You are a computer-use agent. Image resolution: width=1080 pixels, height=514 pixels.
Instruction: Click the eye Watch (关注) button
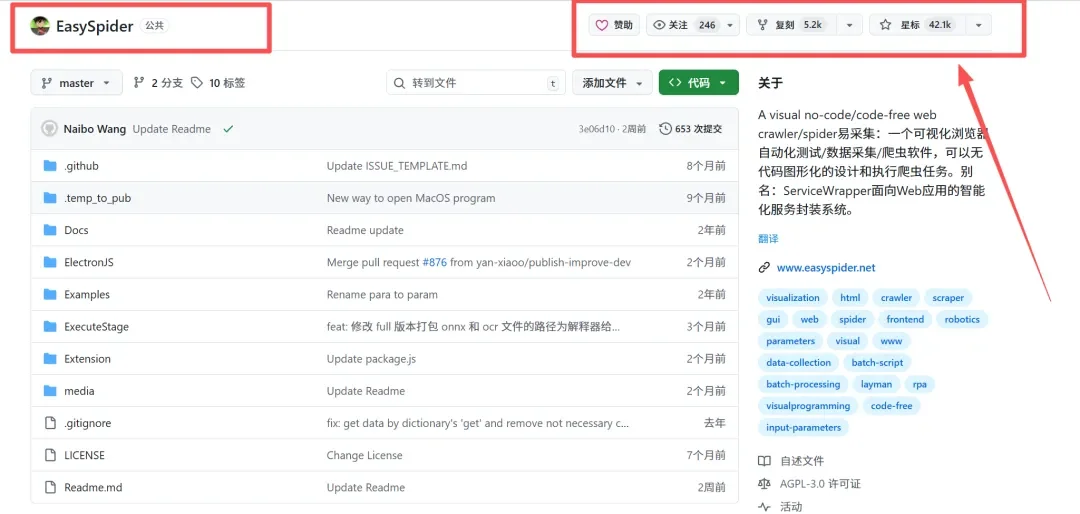click(683, 25)
